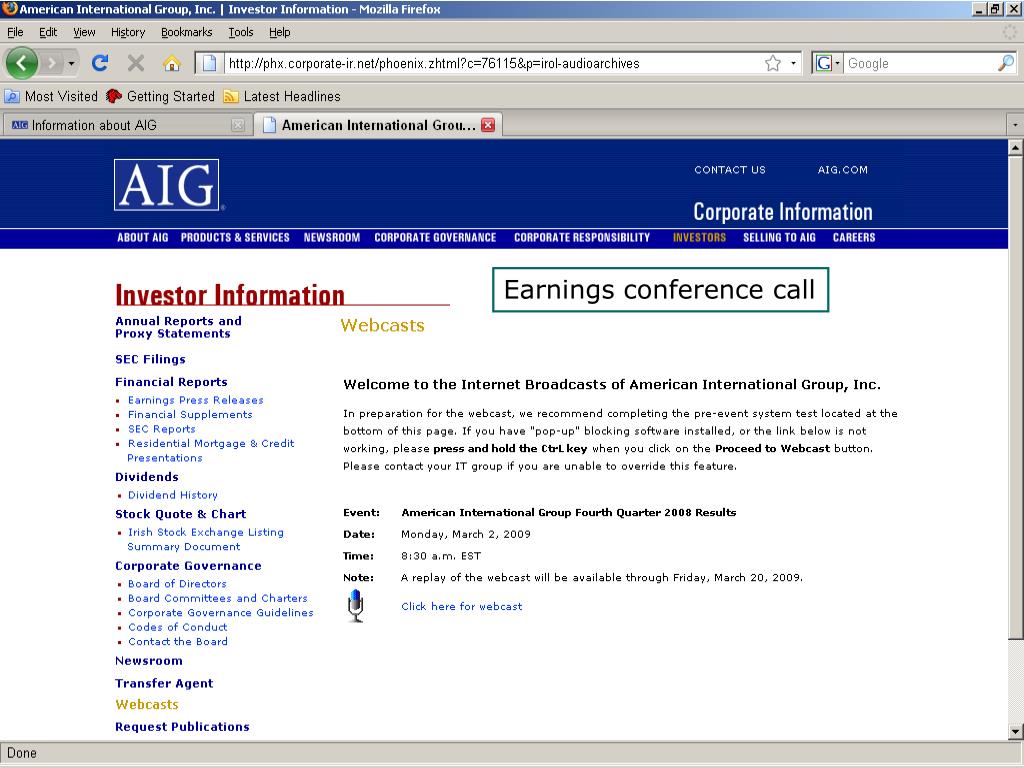Switch to the Information about AIG tab
This screenshot has width=1024, height=768.
pos(127,125)
